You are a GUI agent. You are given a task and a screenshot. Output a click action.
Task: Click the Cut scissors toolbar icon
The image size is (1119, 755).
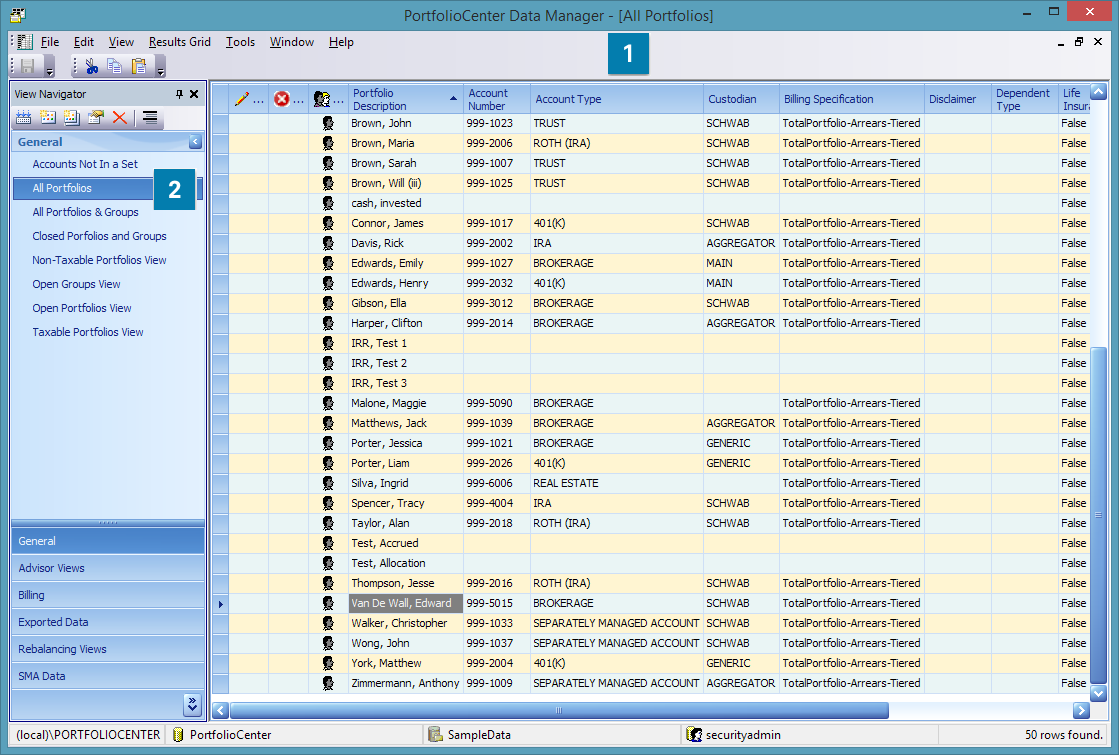(x=91, y=66)
